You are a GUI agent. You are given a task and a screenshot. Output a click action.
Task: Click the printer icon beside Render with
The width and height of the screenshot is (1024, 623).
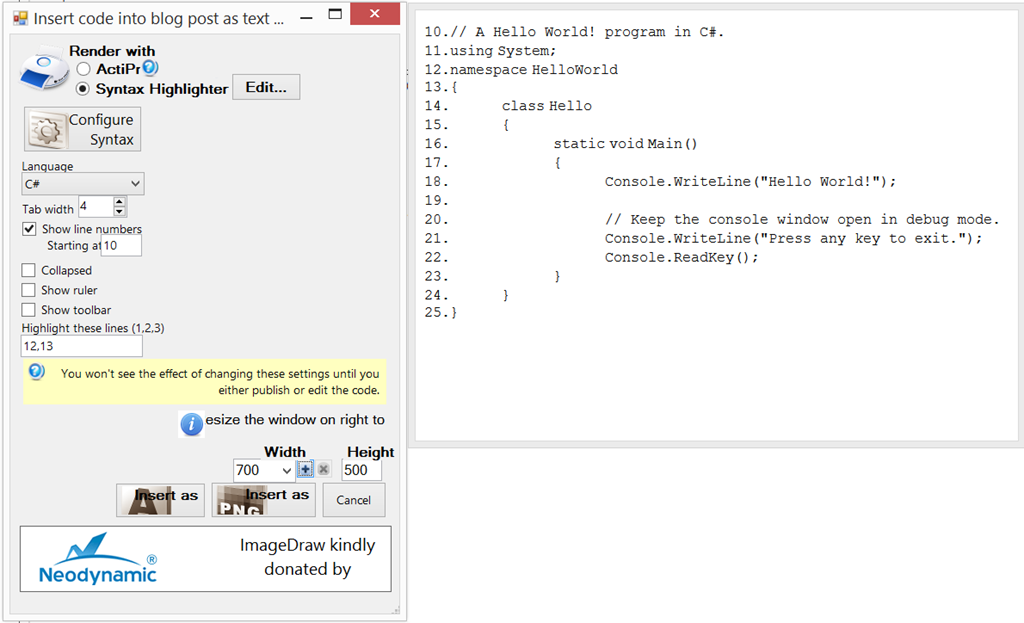(45, 73)
